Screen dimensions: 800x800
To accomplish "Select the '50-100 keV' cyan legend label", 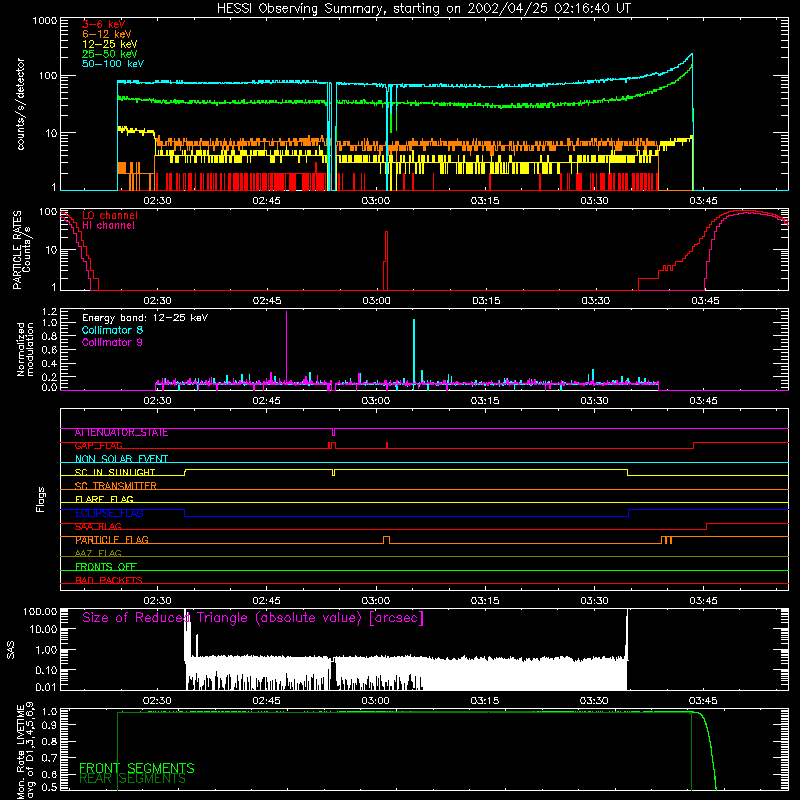I will click(113, 64).
